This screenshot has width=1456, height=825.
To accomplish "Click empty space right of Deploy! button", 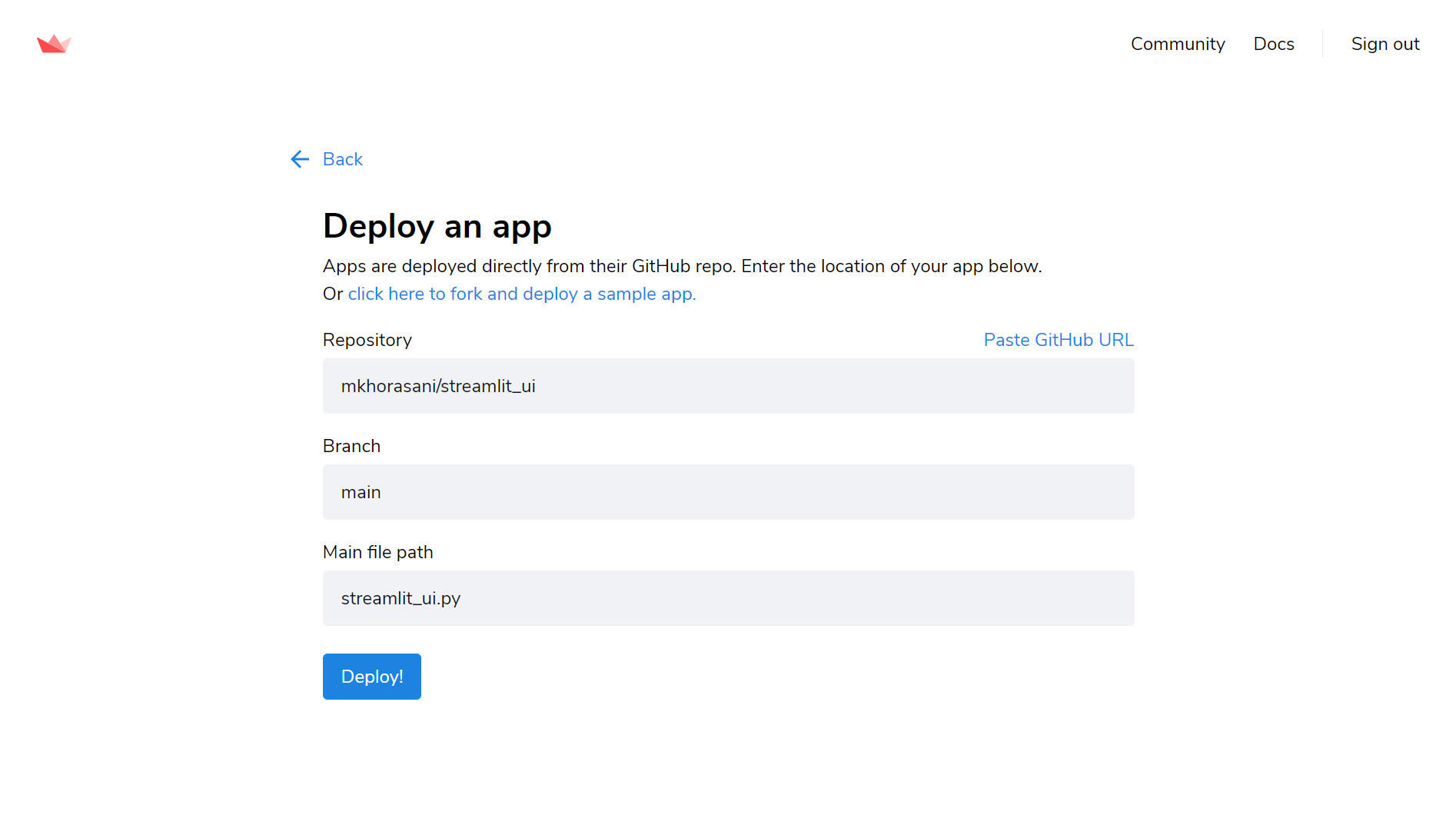I will point(692,677).
